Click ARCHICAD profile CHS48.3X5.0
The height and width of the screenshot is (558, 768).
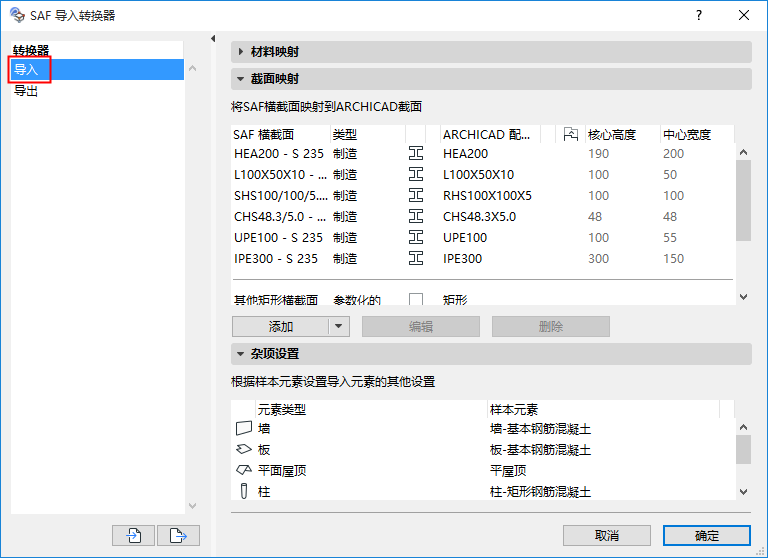(x=480, y=217)
